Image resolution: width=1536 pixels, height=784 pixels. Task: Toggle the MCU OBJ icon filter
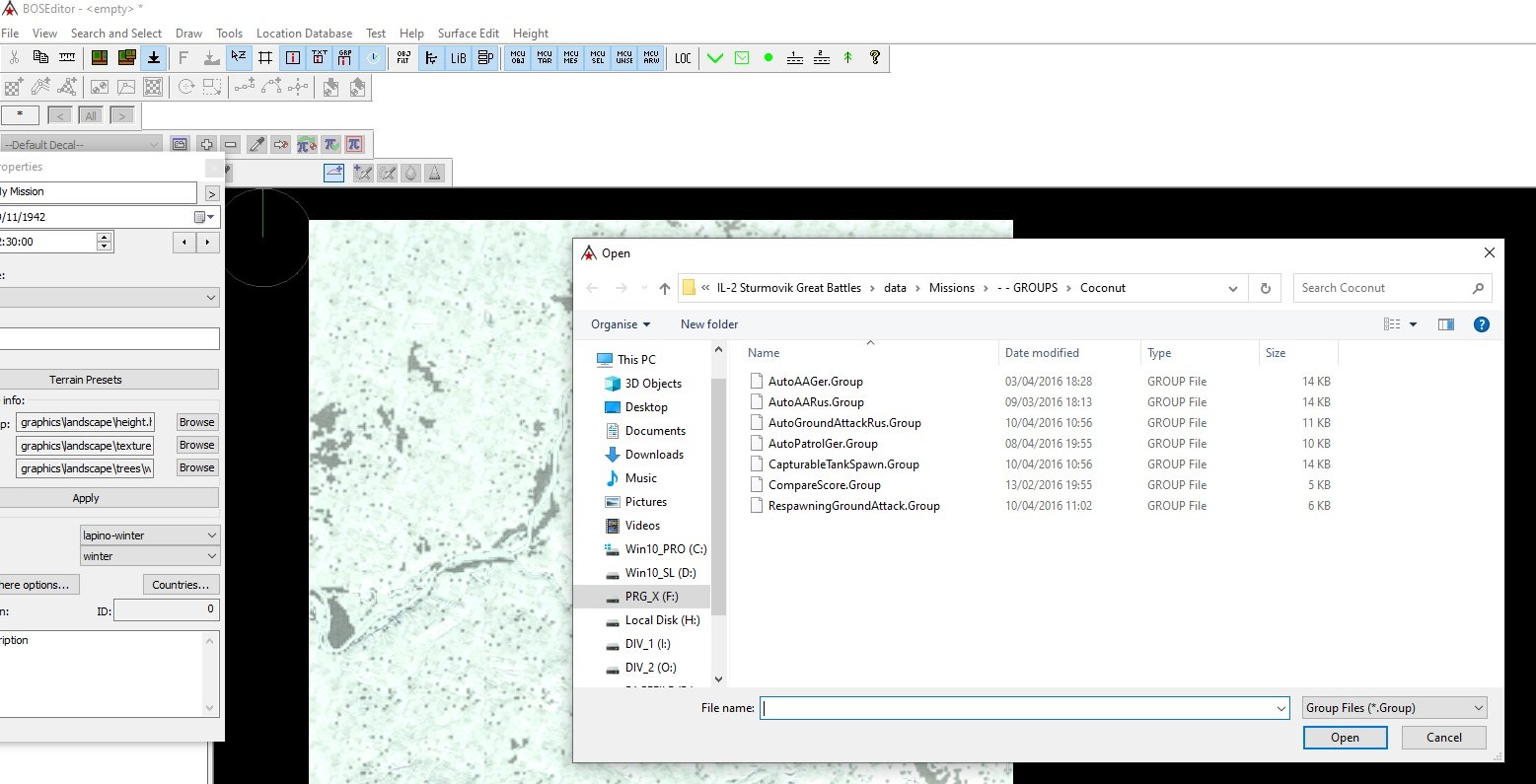tap(518, 58)
